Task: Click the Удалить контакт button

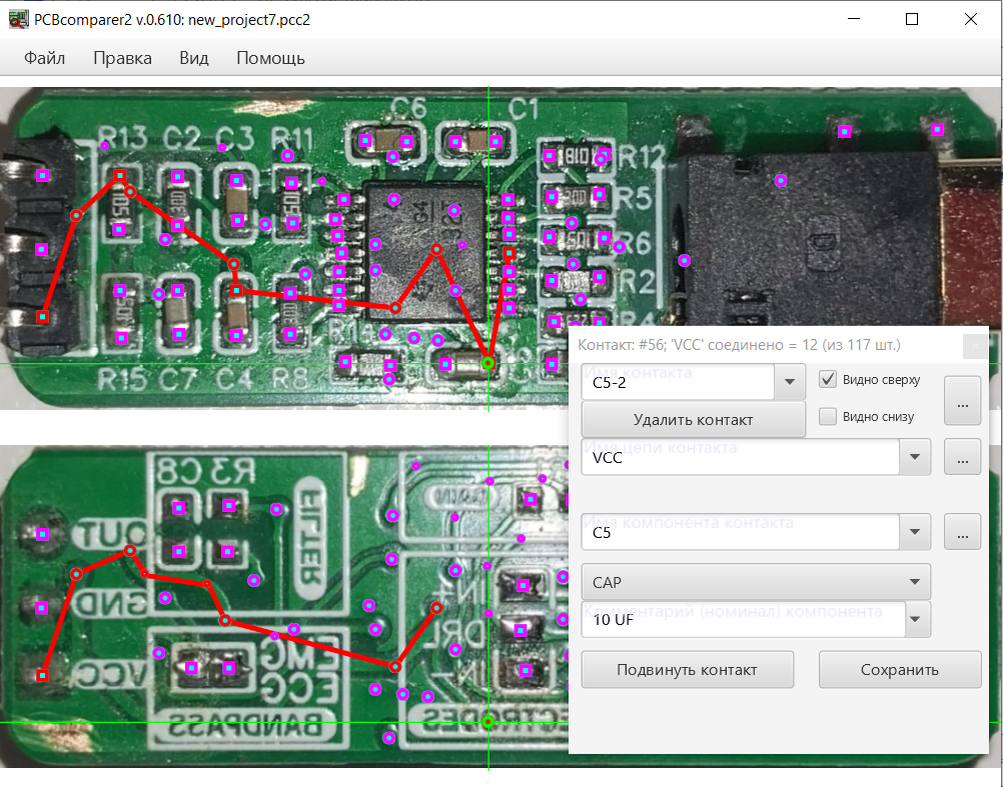Action: pyautogui.click(x=693, y=420)
